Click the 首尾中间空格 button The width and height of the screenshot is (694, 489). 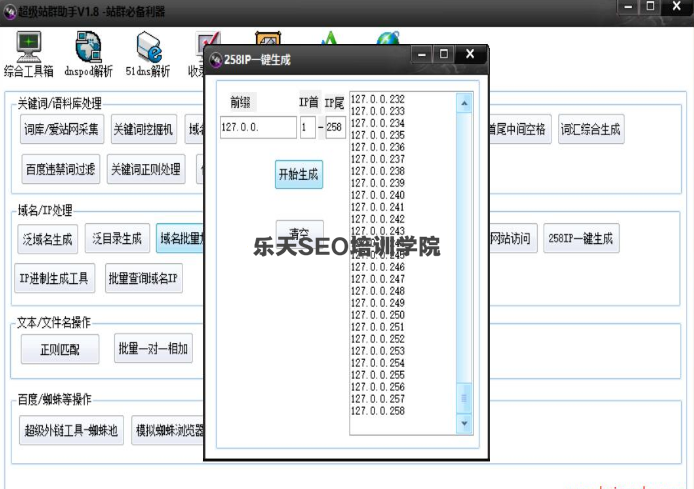[520, 129]
